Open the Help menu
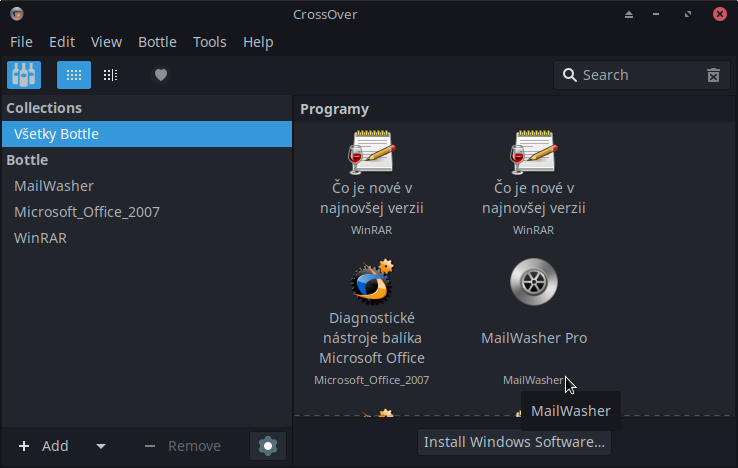Viewport: 738px width, 468px height. (x=258, y=42)
